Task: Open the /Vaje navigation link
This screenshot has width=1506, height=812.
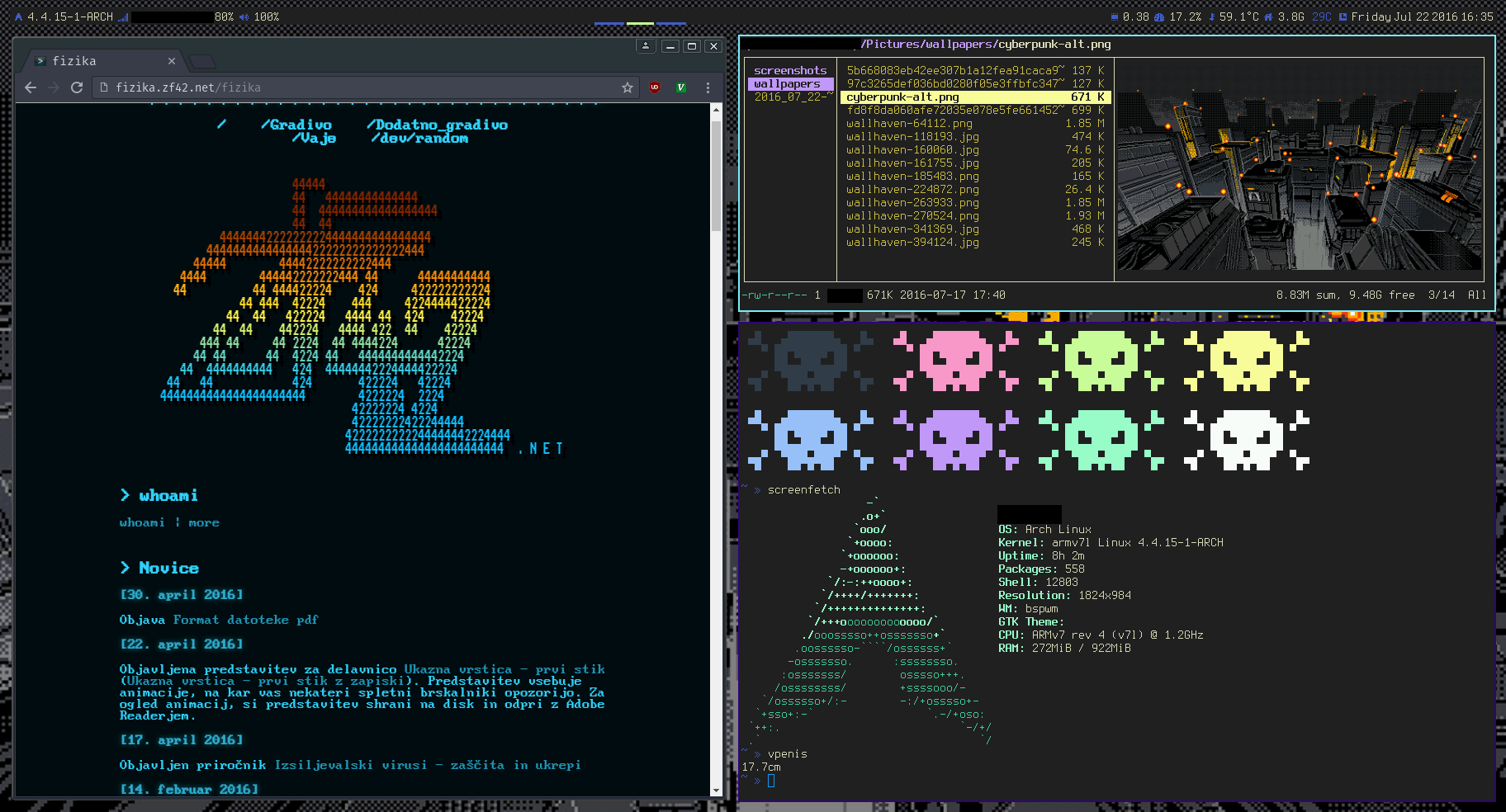Action: click(x=314, y=138)
